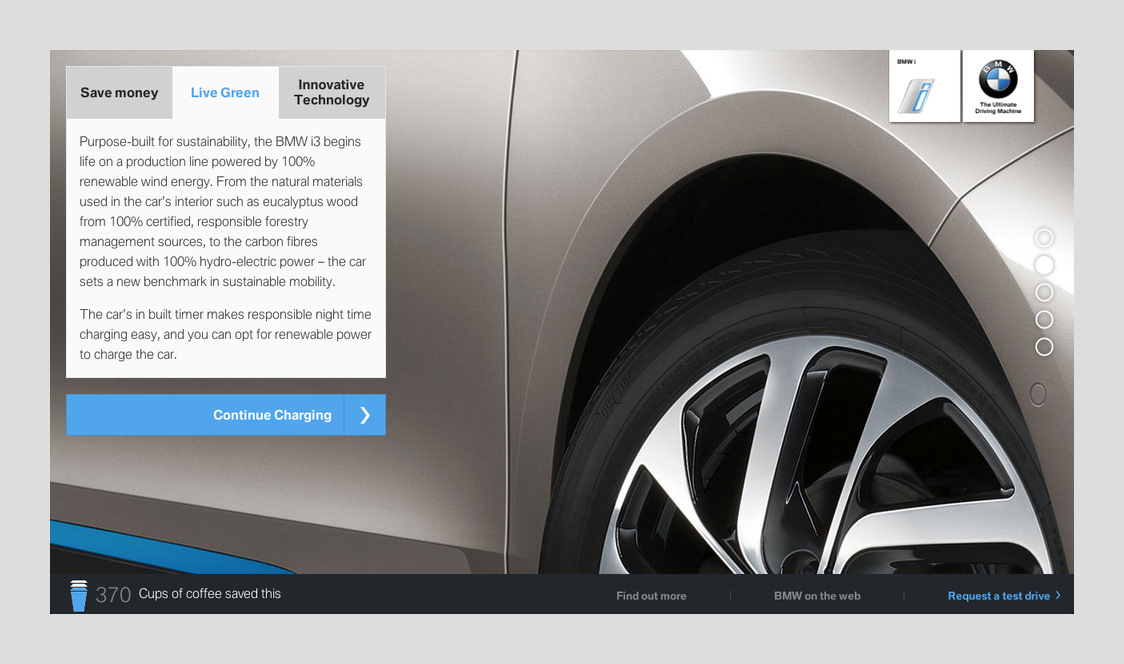Click the night time charging paragraph
This screenshot has width=1124, height=664.
click(225, 334)
